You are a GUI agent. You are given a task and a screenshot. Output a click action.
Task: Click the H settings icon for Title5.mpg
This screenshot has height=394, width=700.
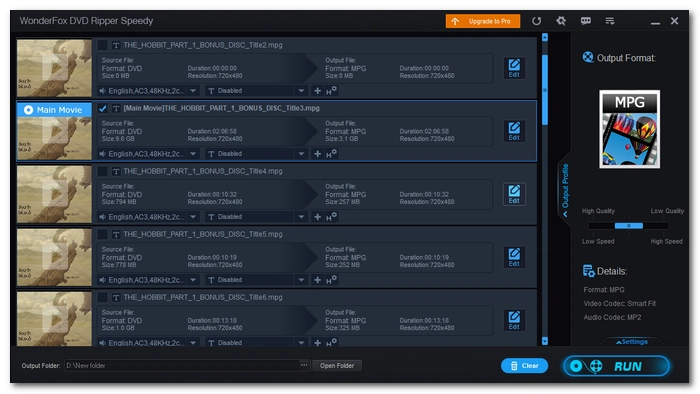tap(331, 280)
